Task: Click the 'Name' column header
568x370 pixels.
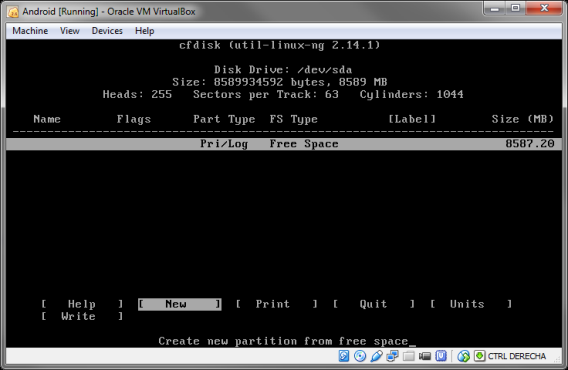Action: click(x=47, y=119)
